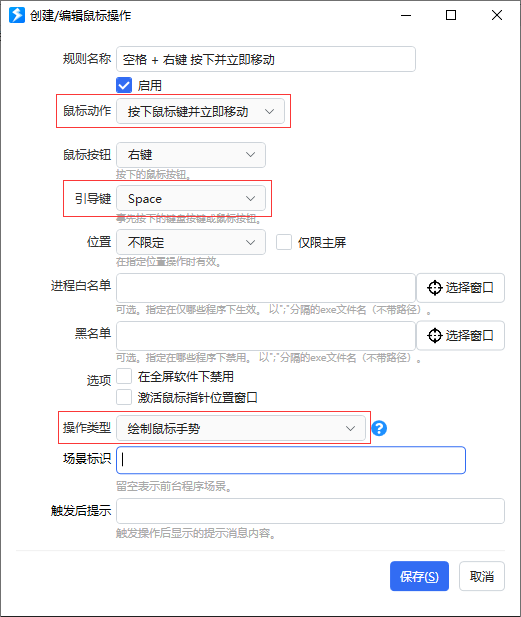This screenshot has width=521, height=617.
Task: Expand the 鼠标按钮 右键 dropdown
Action: pyautogui.click(x=191, y=155)
